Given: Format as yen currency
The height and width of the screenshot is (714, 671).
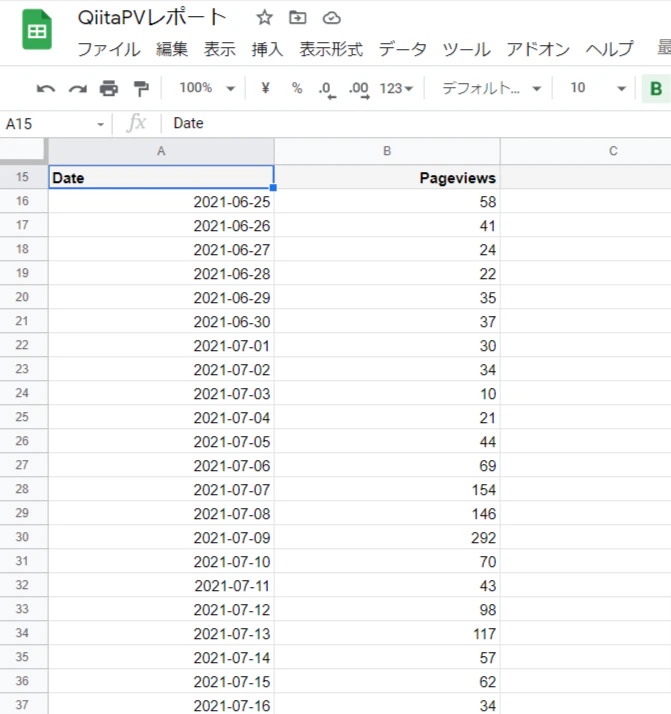Looking at the screenshot, I should [x=265, y=87].
